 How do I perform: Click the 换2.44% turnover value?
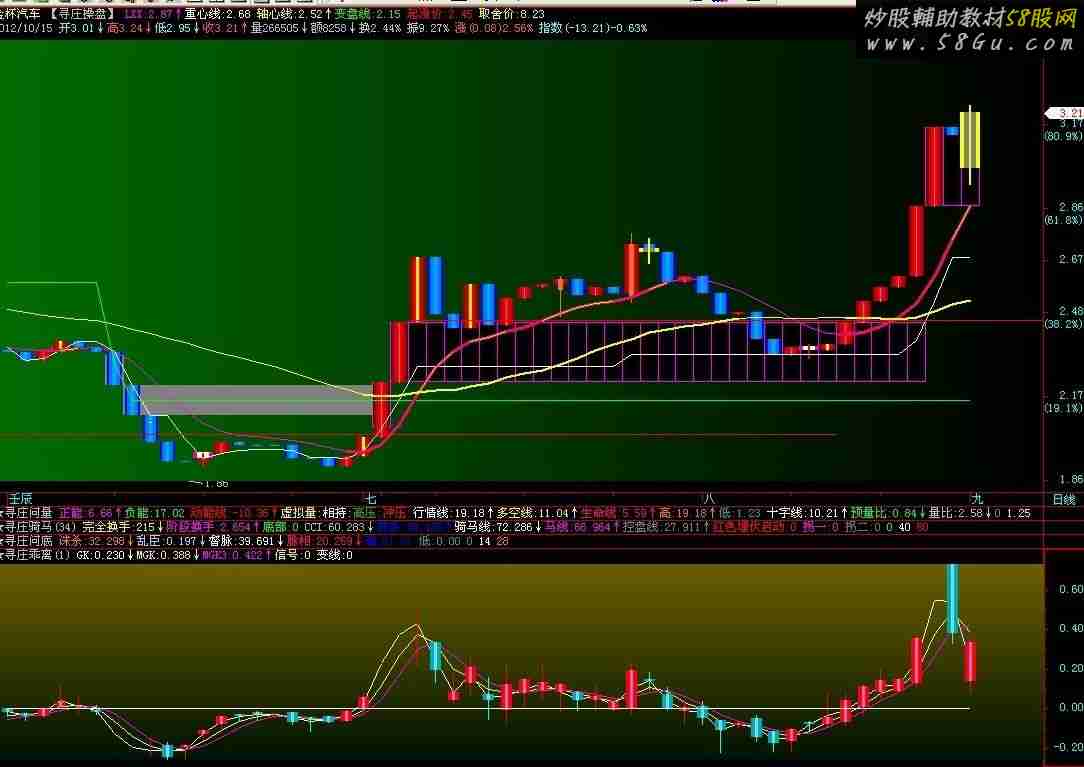380,28
